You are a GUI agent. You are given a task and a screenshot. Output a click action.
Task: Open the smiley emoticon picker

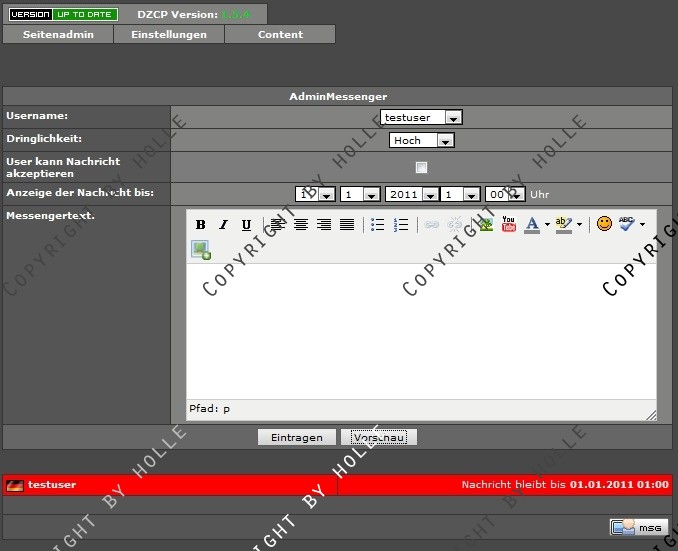[604, 224]
